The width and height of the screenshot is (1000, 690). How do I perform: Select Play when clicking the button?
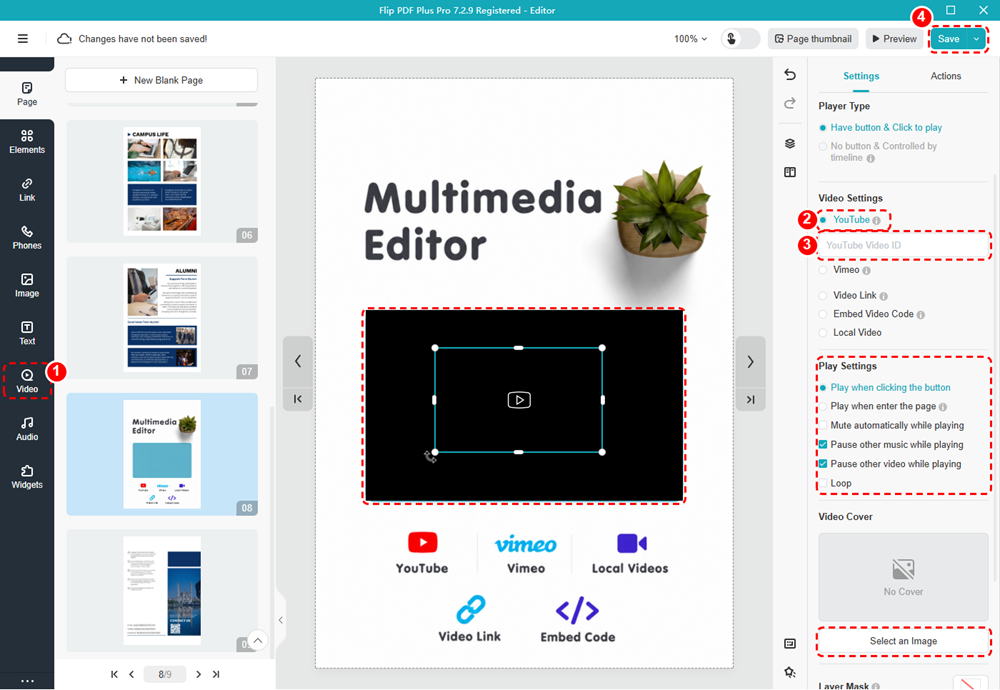tap(885, 388)
